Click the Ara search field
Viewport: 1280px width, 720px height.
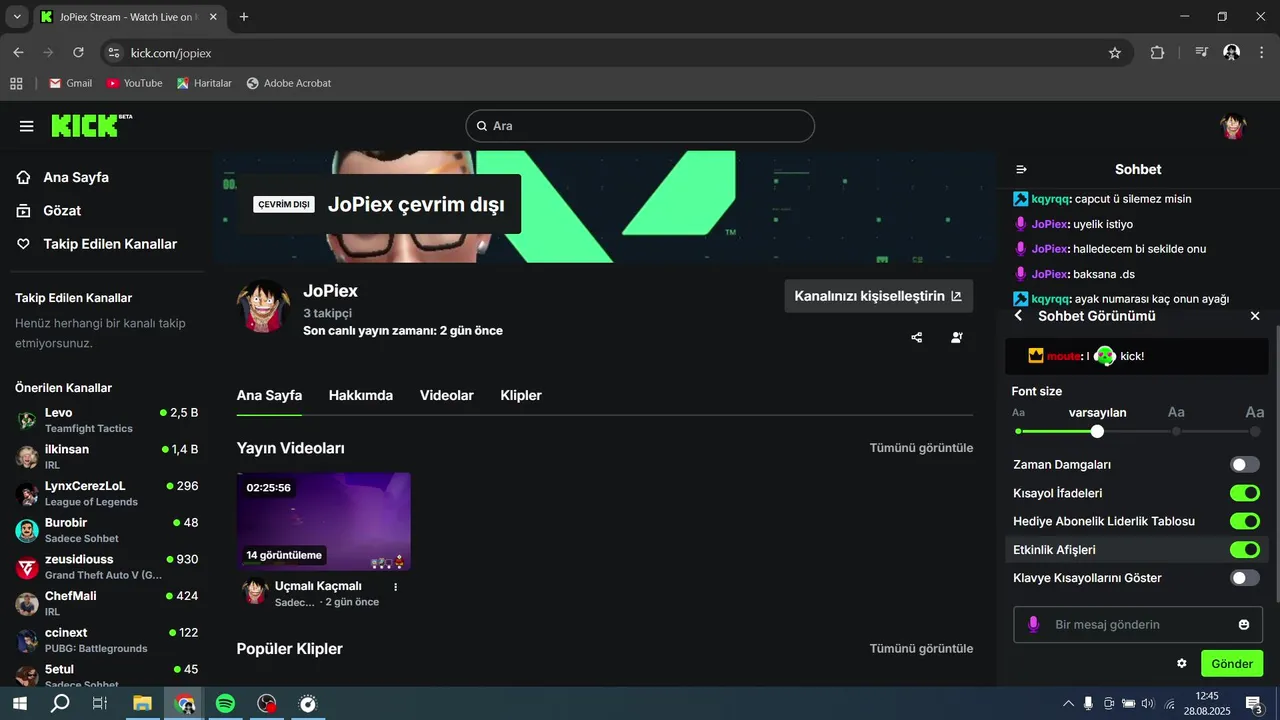[640, 126]
